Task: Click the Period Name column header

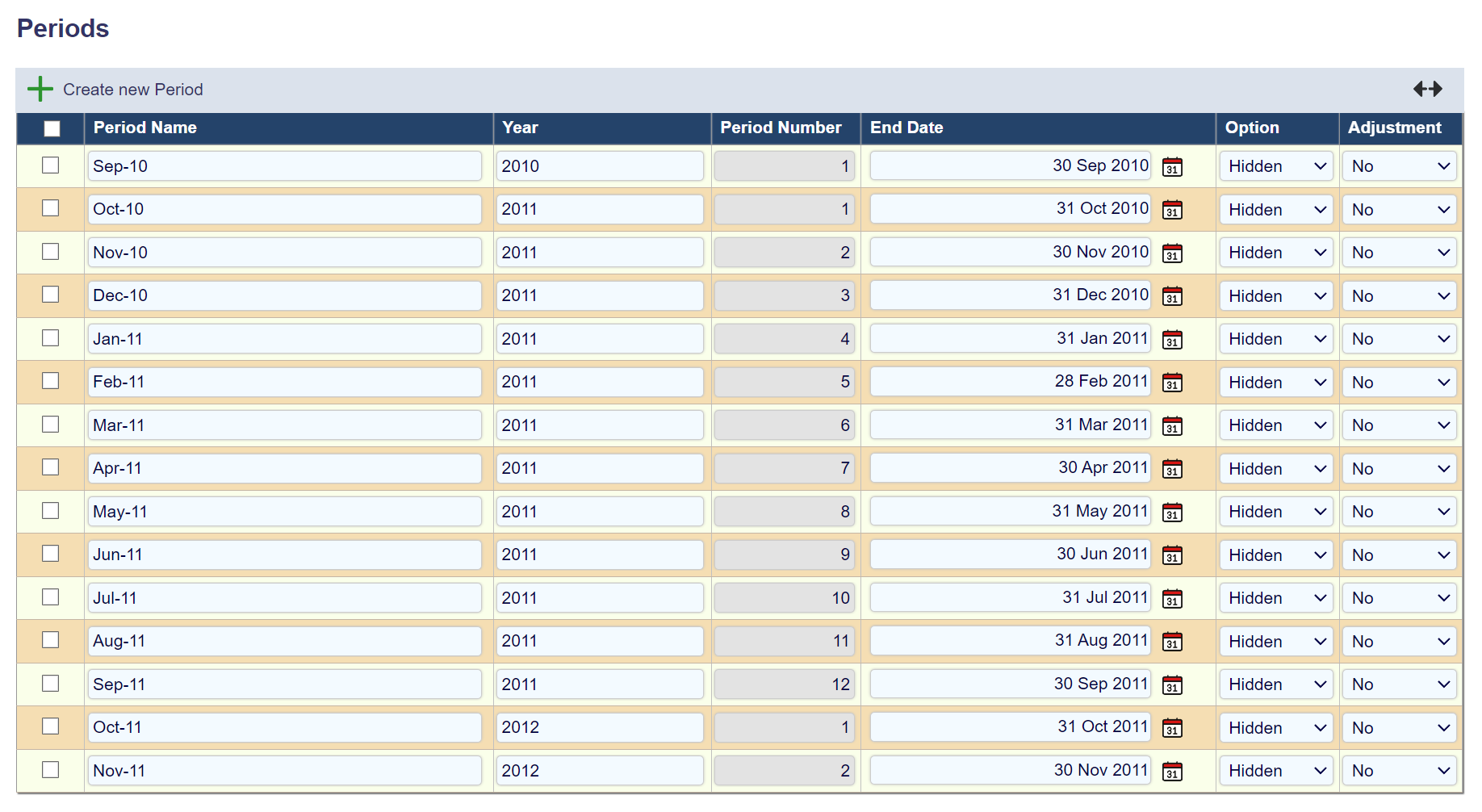Action: click(x=145, y=128)
